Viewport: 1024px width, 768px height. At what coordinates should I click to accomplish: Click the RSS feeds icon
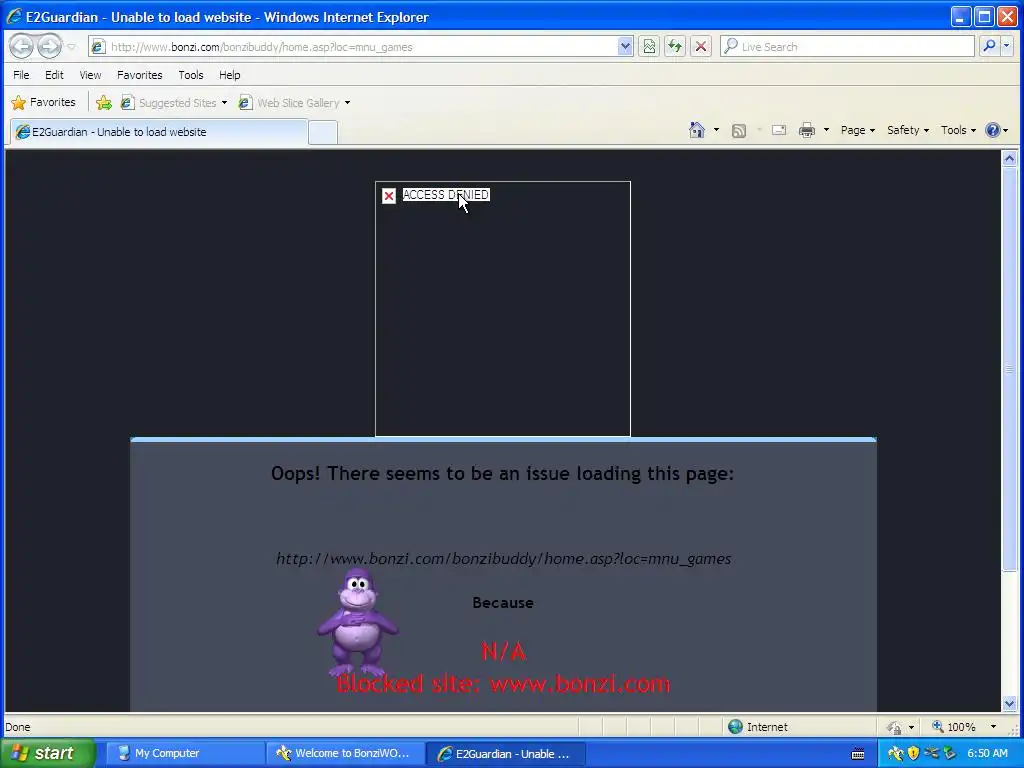[x=739, y=131]
